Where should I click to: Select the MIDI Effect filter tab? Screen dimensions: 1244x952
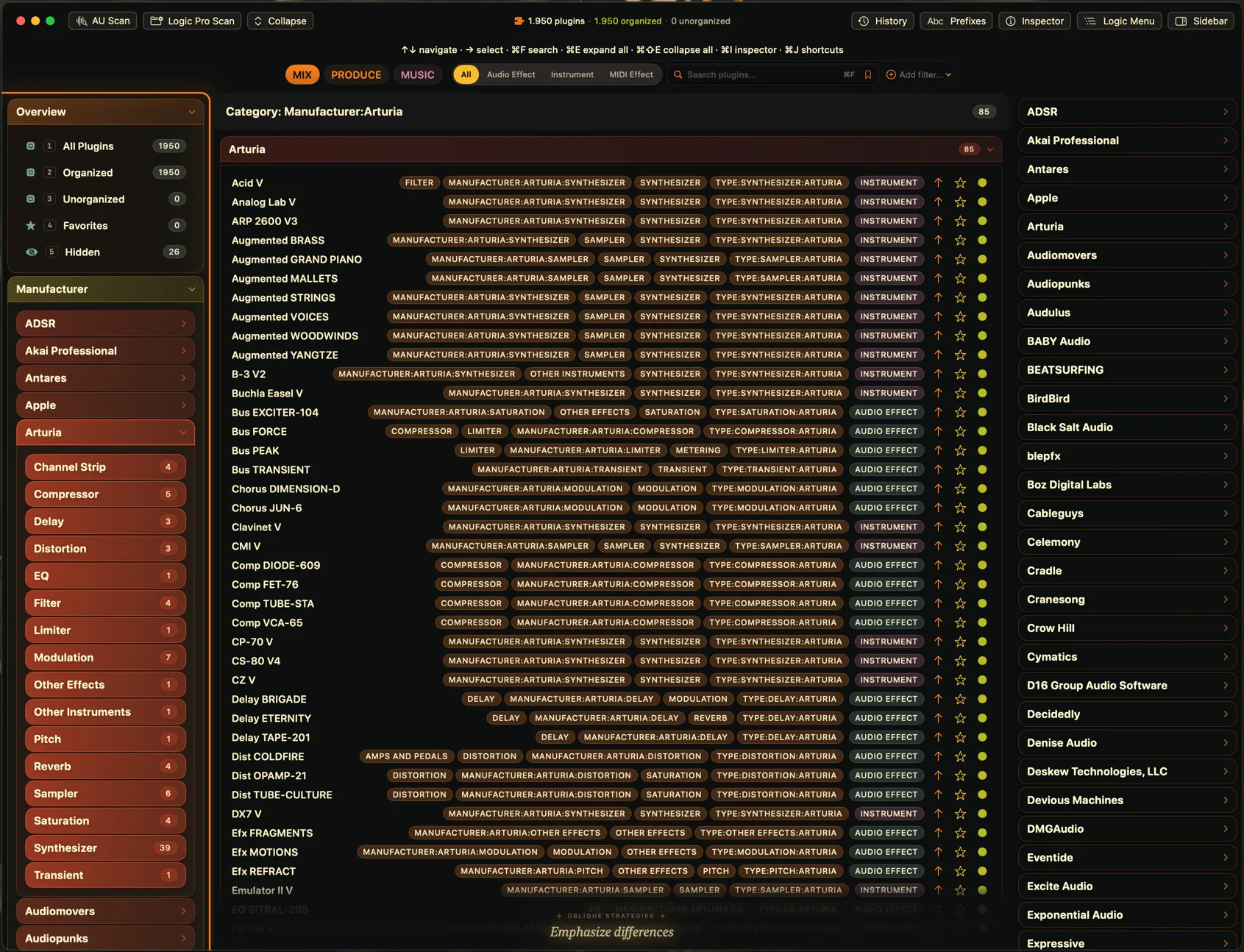tap(631, 75)
